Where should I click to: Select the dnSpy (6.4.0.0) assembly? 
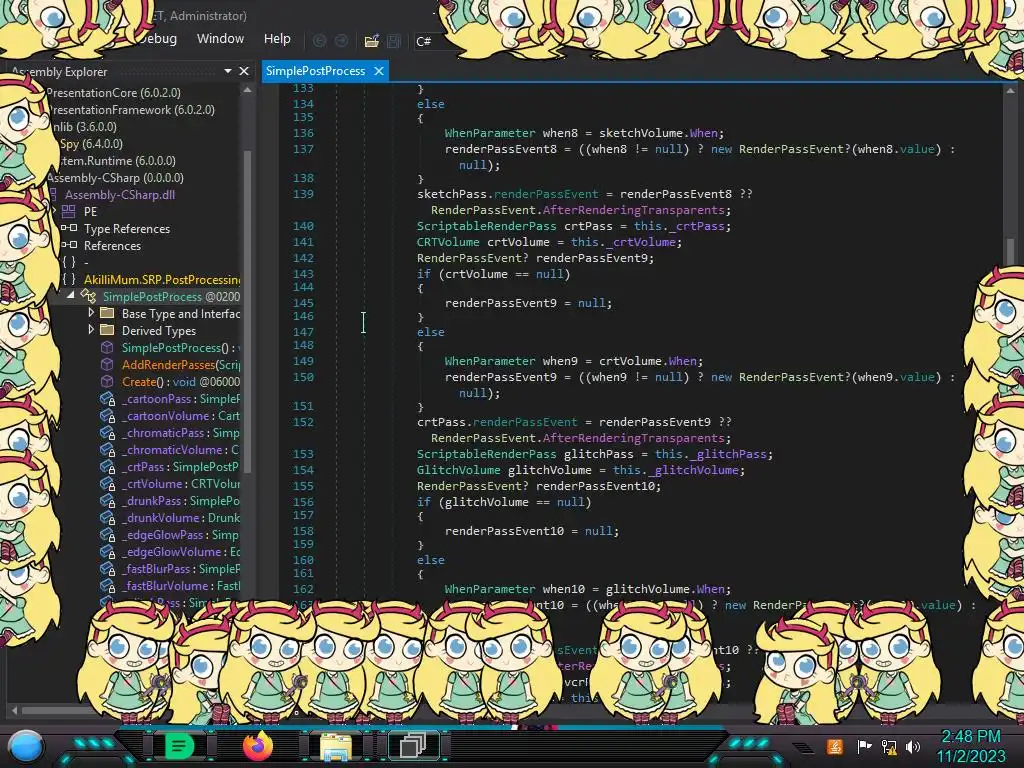91,144
